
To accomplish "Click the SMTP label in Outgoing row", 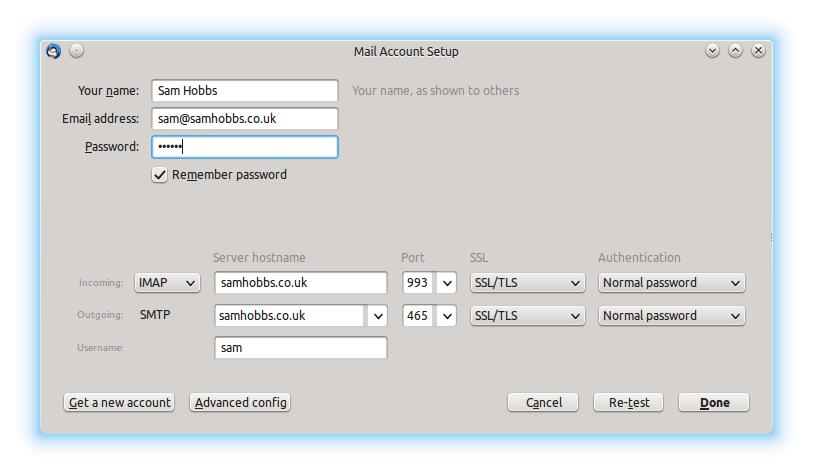I will [x=155, y=315].
